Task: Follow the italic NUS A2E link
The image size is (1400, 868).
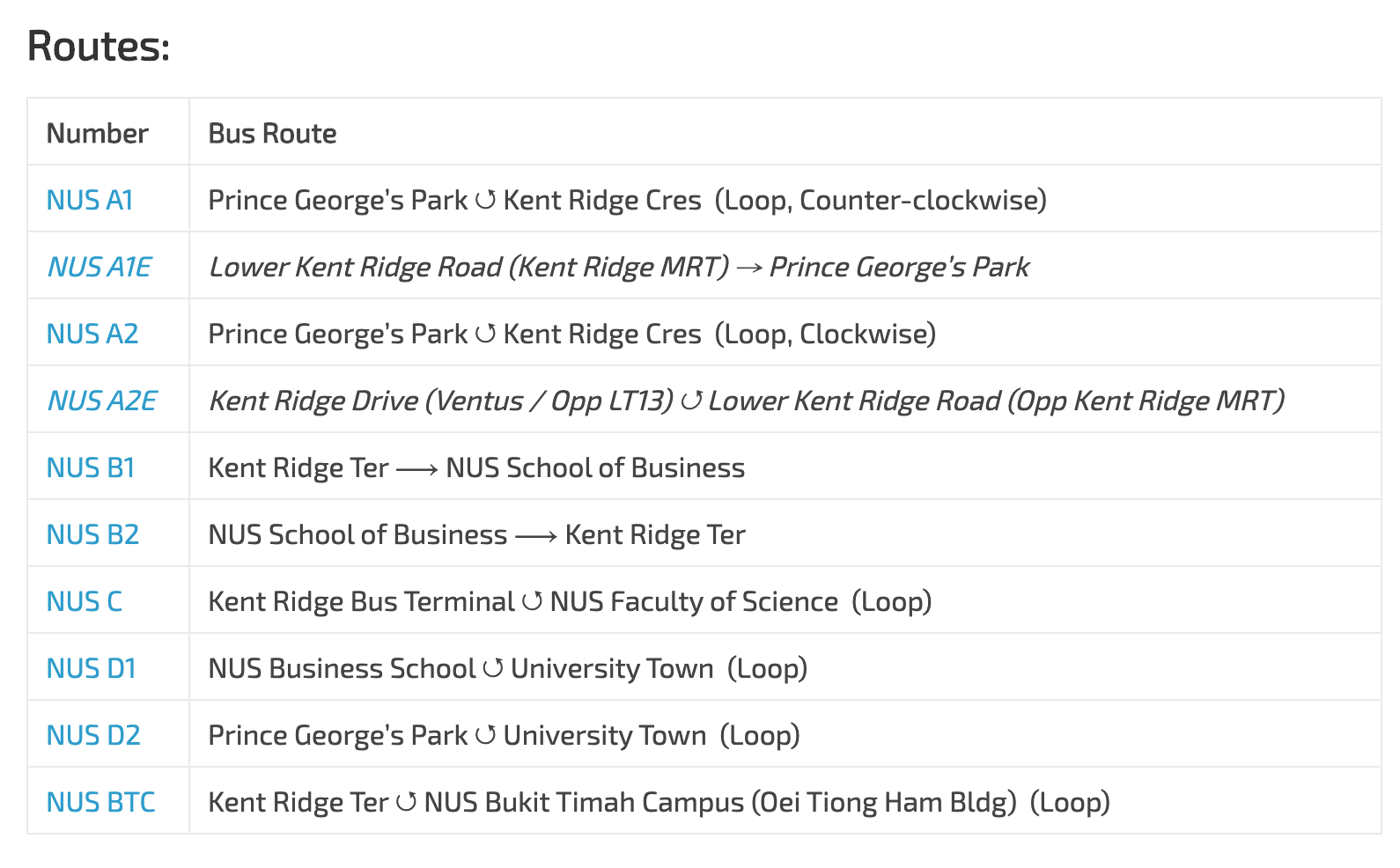Action: (102, 401)
